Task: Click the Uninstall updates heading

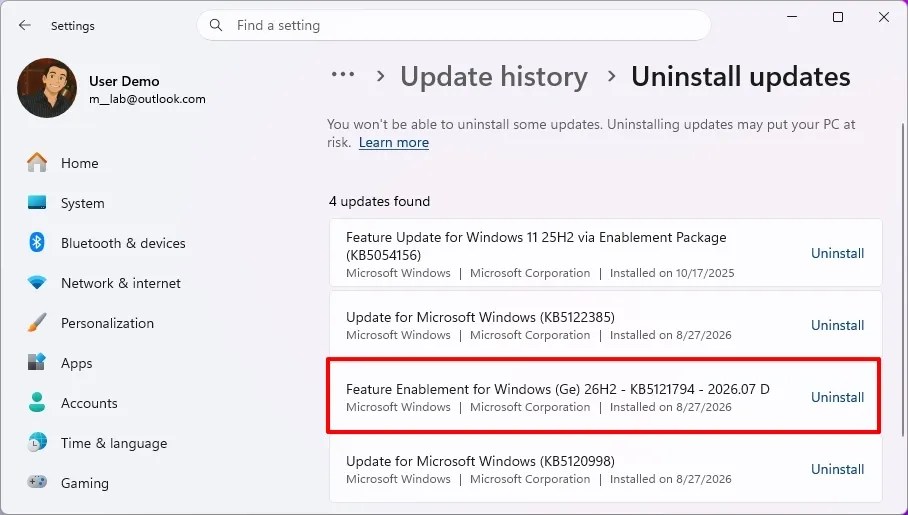Action: (741, 76)
